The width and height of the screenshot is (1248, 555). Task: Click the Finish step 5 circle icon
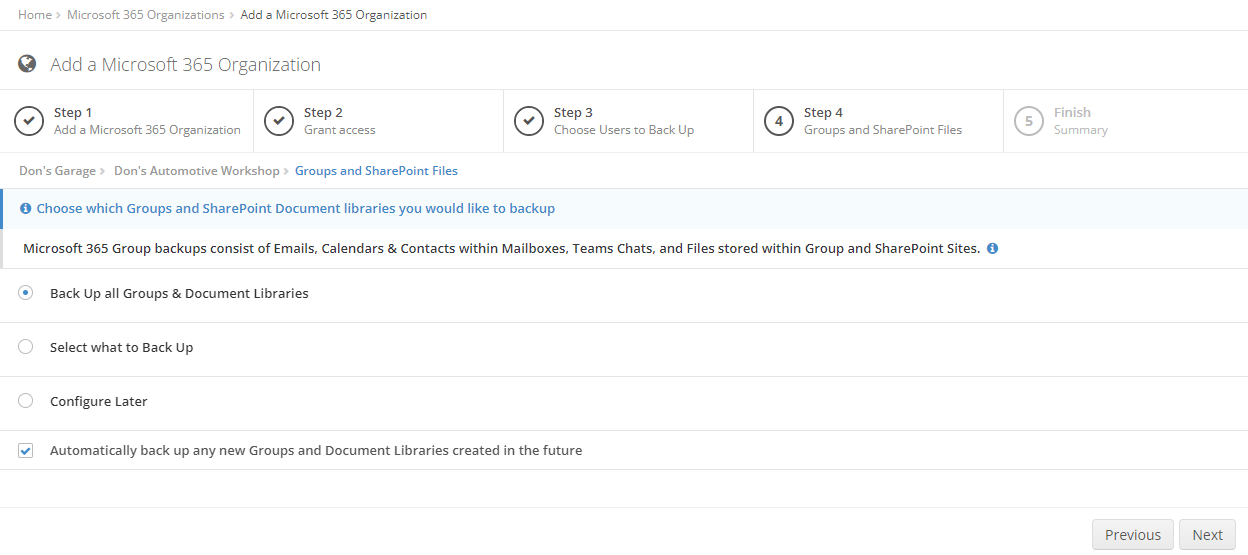1029,121
